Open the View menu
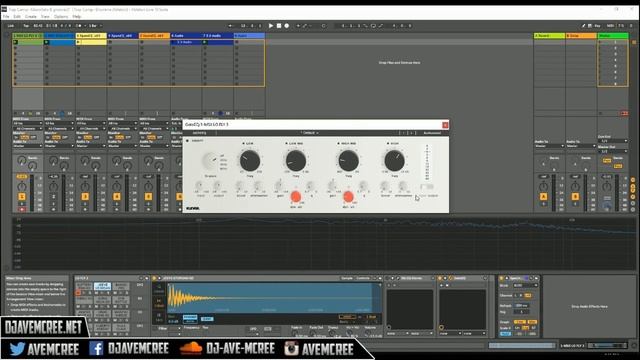 click(45, 17)
